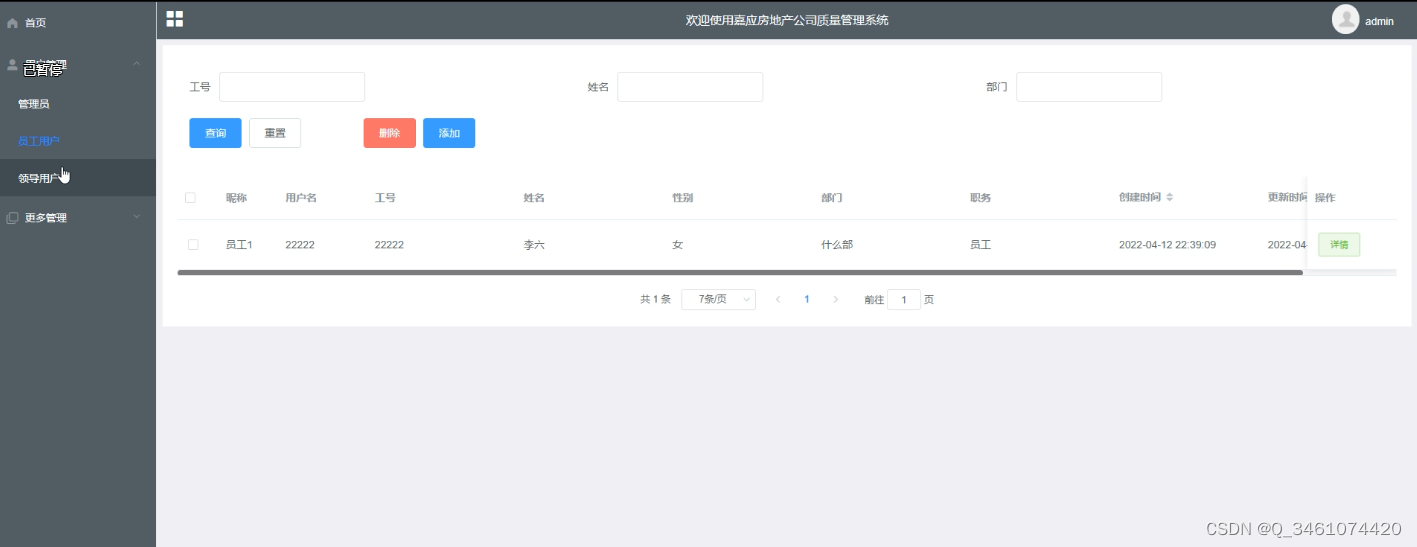Viewport: 1417px width, 547px height.
Task: Click the 前往 page number input
Action: [x=904, y=299]
